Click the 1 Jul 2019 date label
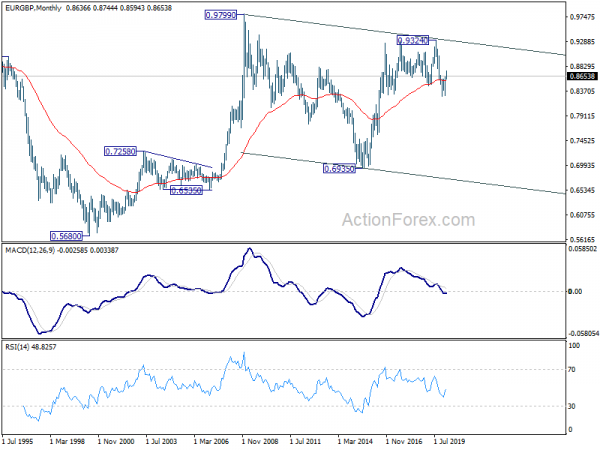Image resolution: width=600 pixels, height=450 pixels. [x=449, y=441]
